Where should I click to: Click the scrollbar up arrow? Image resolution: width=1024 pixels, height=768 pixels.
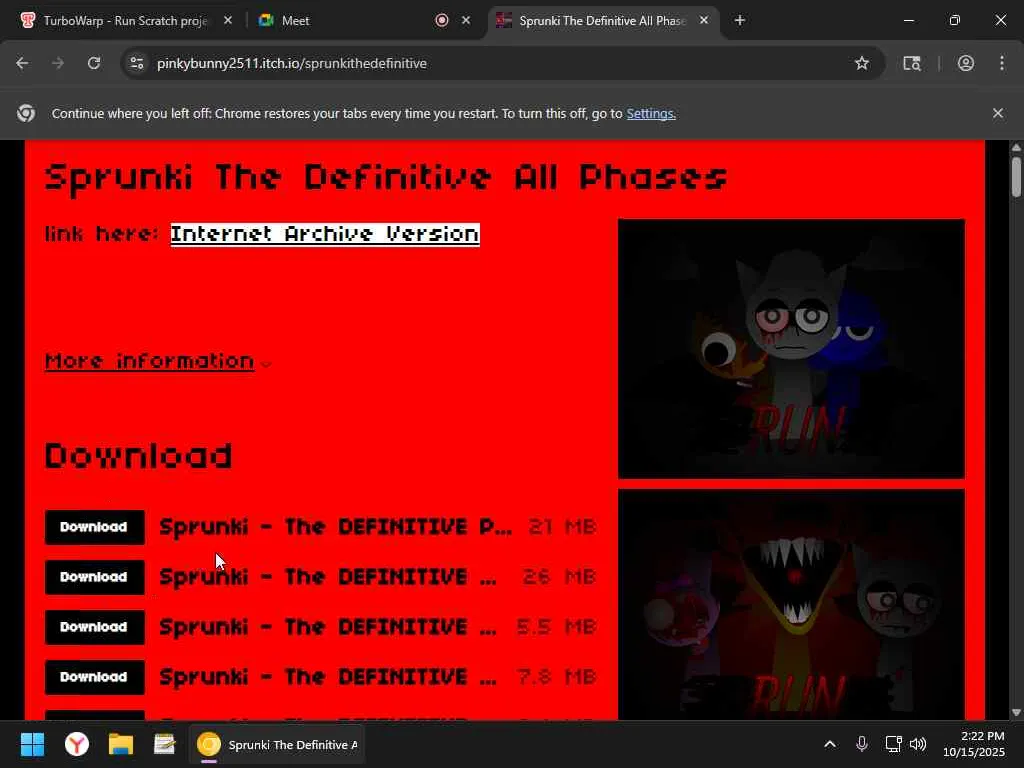click(x=1016, y=148)
